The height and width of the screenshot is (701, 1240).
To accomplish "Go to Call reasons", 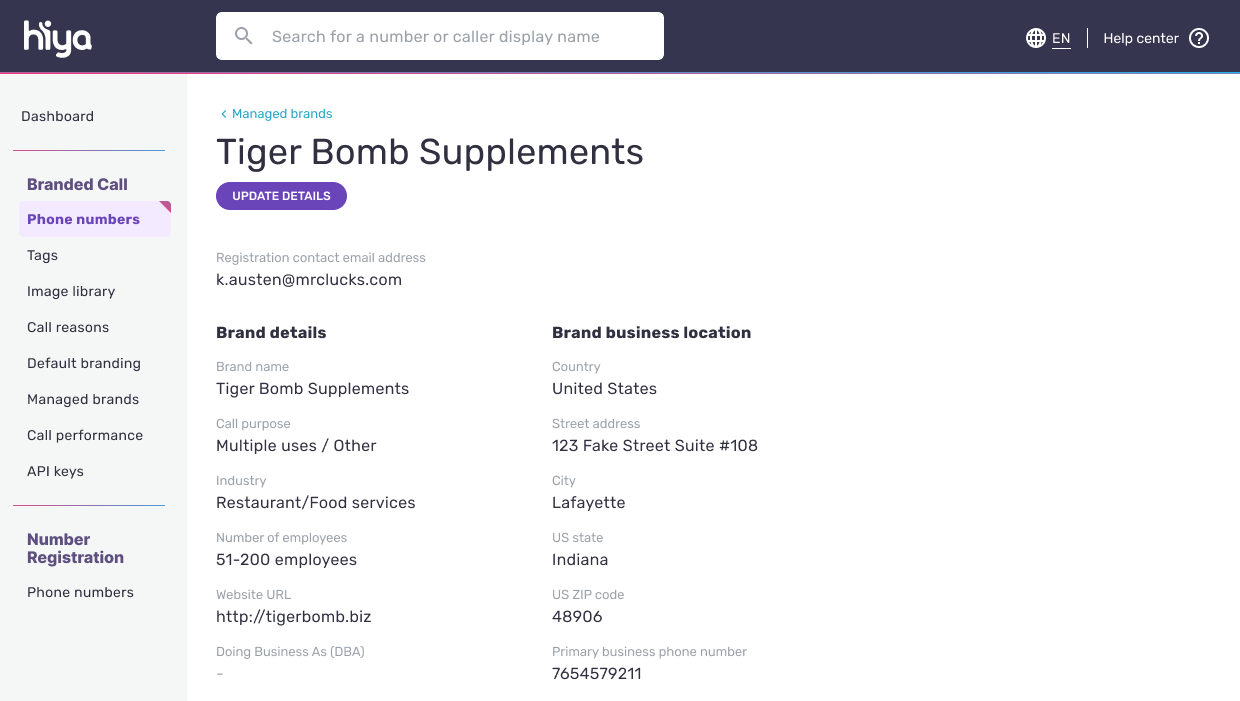I will pyautogui.click(x=68, y=327).
